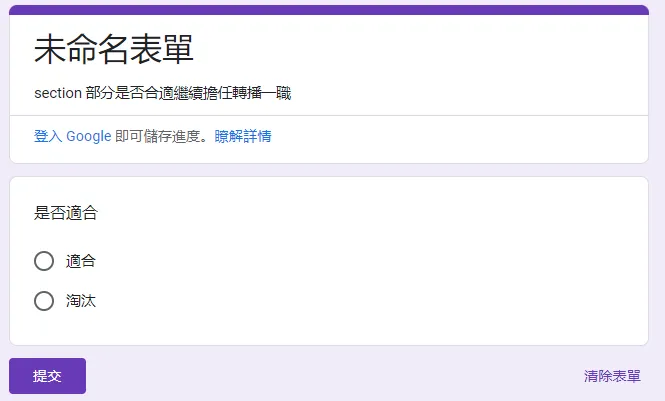Click the 淘汰 option label text
This screenshot has width=665, height=401.
pos(81,301)
